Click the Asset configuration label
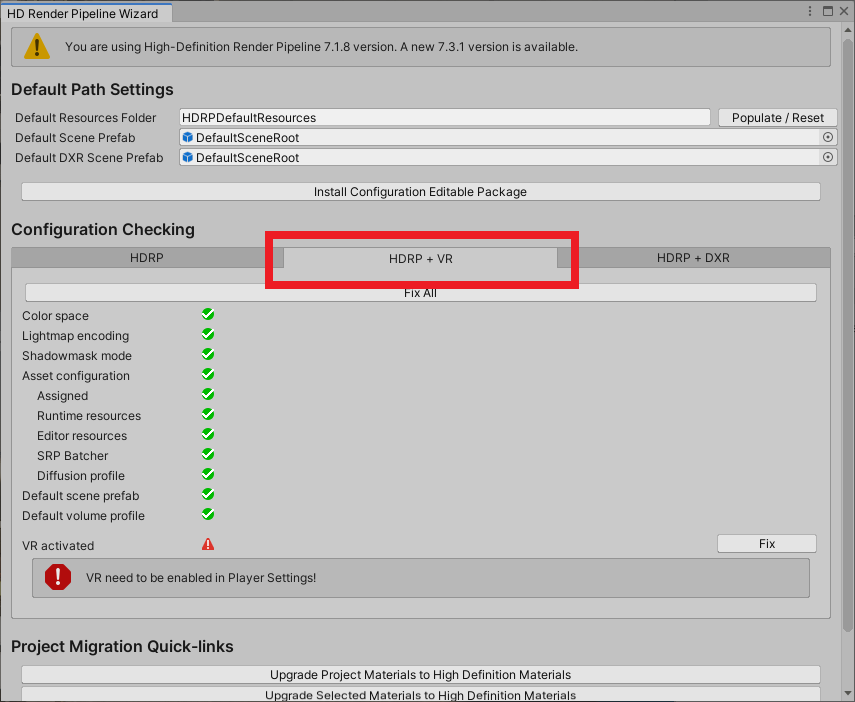This screenshot has height=702, width=855. coord(76,376)
